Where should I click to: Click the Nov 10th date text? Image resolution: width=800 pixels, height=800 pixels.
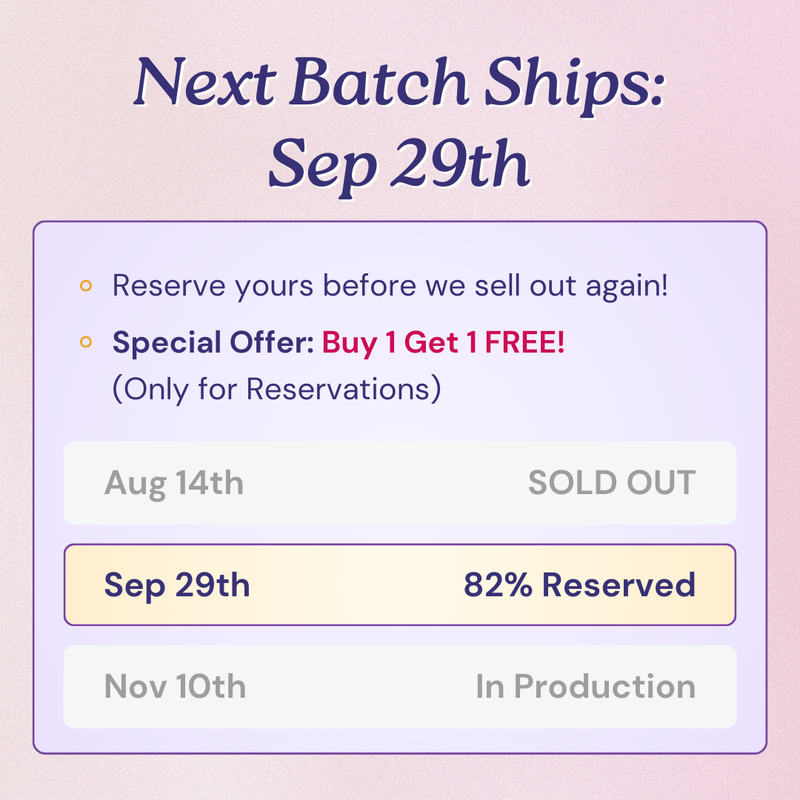tap(175, 687)
